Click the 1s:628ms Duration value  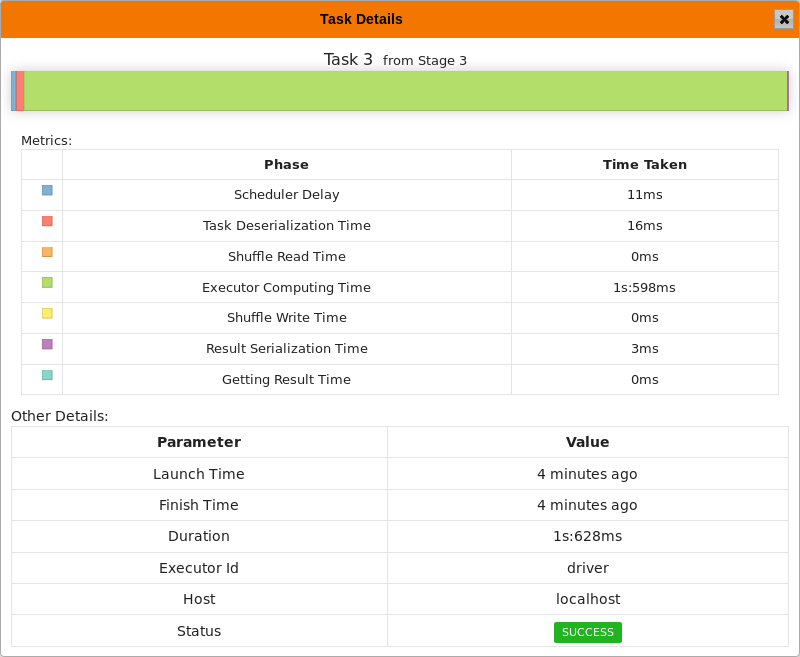coord(588,536)
